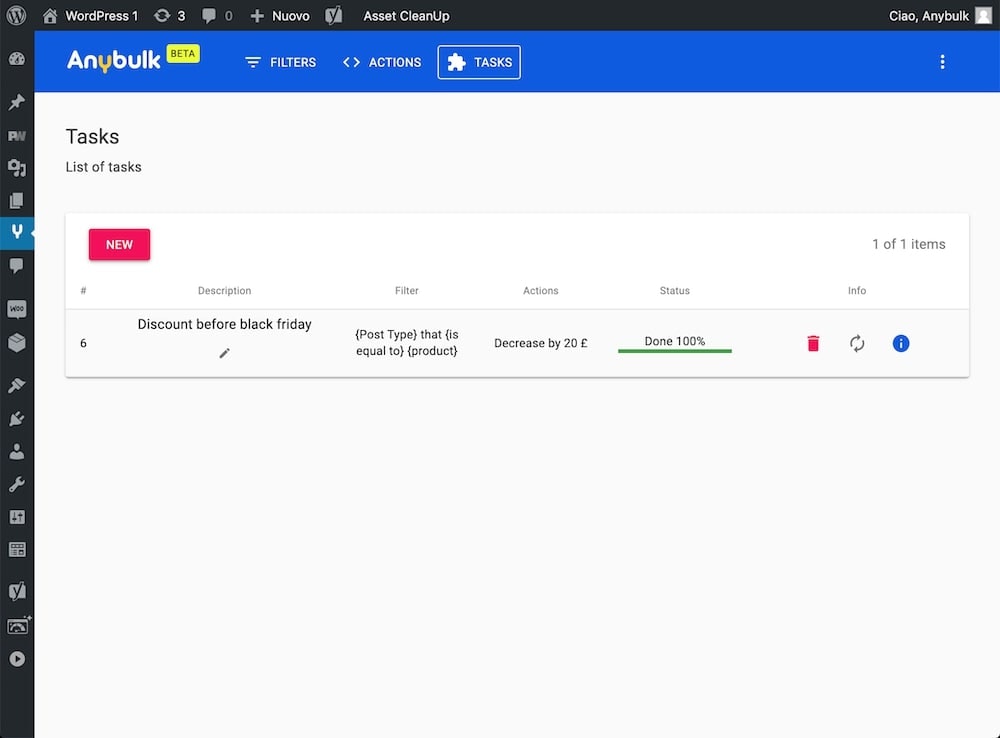
Task: Open the active Anybulk sidebar icon
Action: [x=17, y=232]
